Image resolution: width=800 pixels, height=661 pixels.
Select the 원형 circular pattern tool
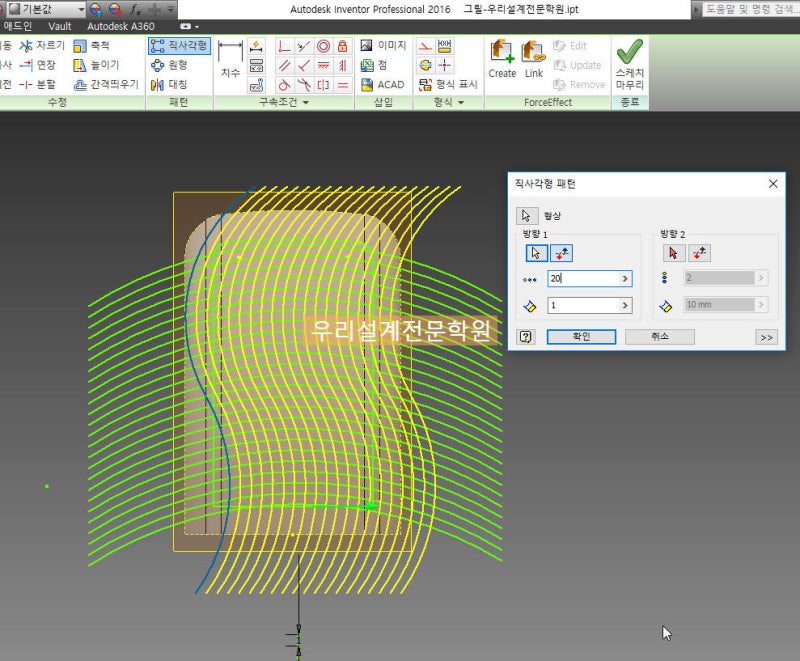tap(170, 65)
